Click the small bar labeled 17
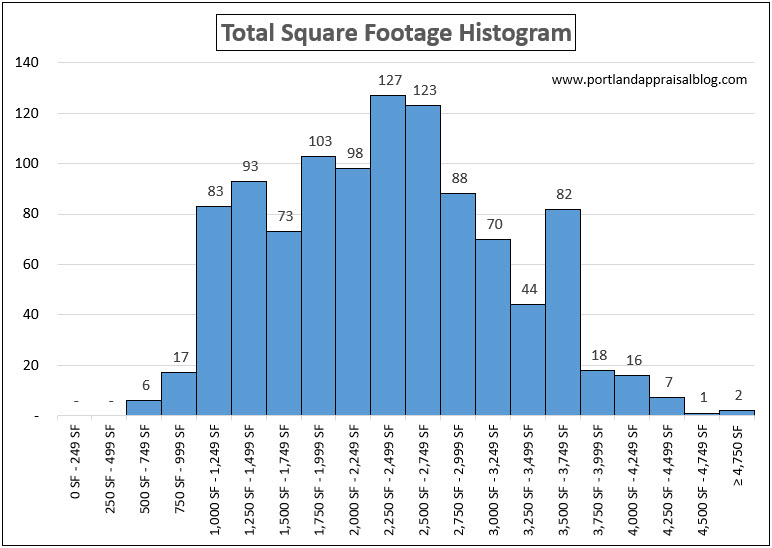772x548 pixels. pyautogui.click(x=178, y=394)
